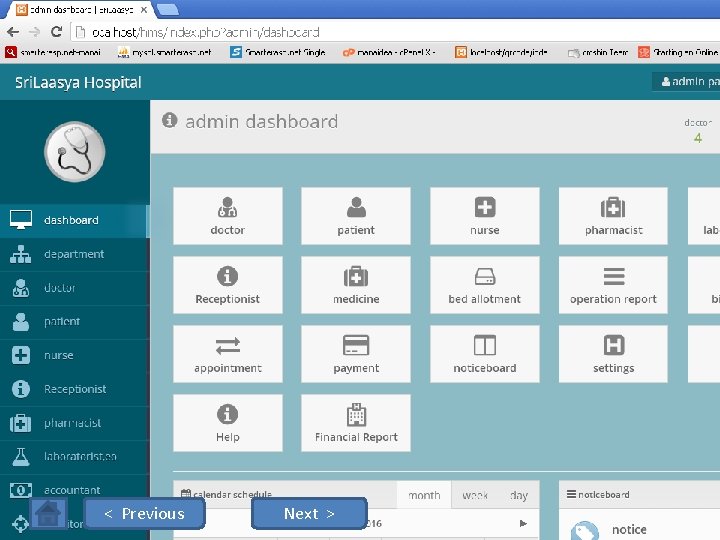The image size is (720, 540).
Task: Click the browser address bar
Action: coord(395,32)
